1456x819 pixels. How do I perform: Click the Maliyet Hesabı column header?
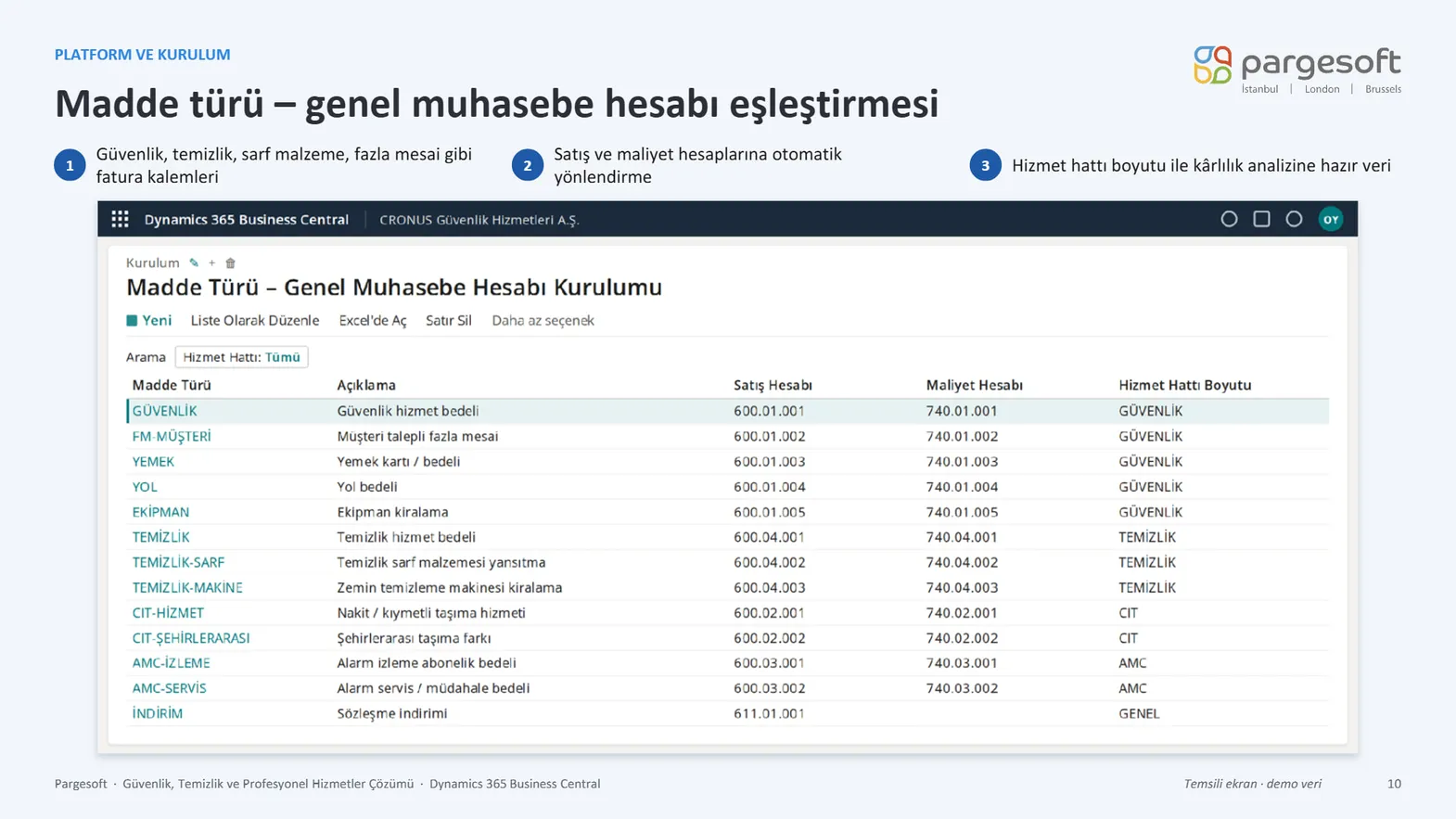click(974, 385)
